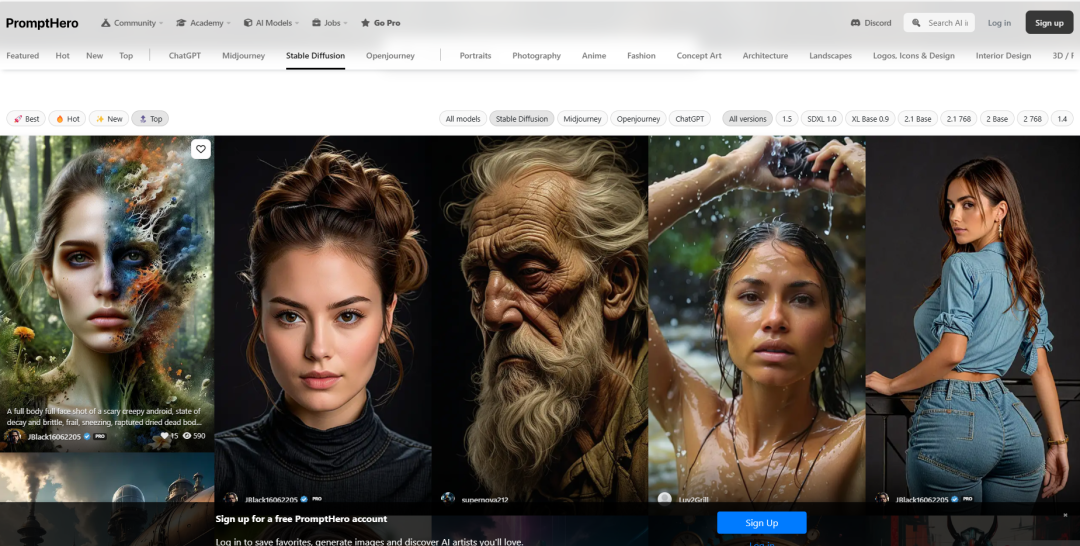Click the Go Pro star link
1080x546 pixels.
pyautogui.click(x=380, y=23)
